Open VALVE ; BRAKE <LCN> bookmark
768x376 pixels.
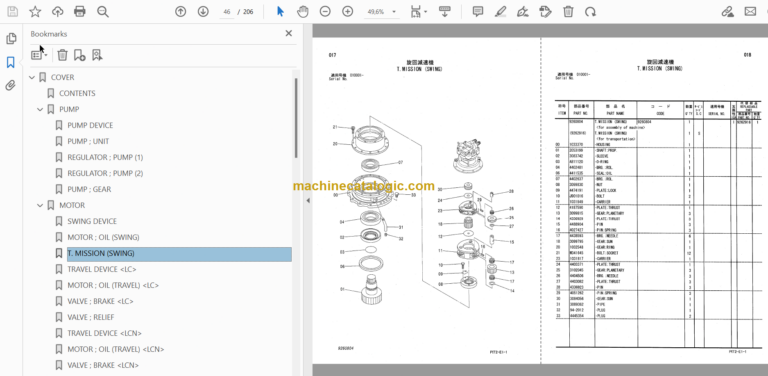[x=103, y=365]
